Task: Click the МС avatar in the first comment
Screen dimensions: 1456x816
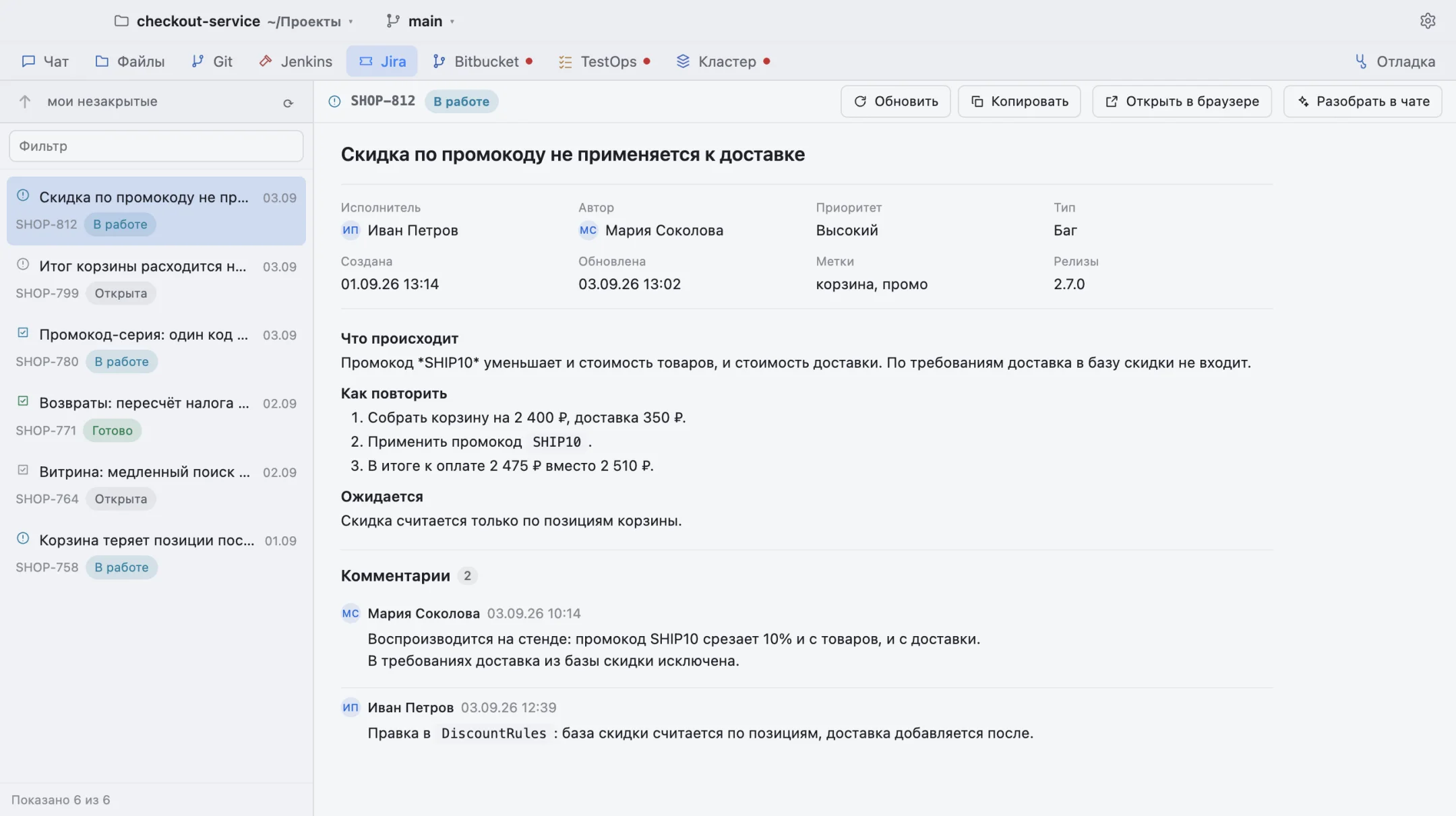Action: pyautogui.click(x=351, y=613)
